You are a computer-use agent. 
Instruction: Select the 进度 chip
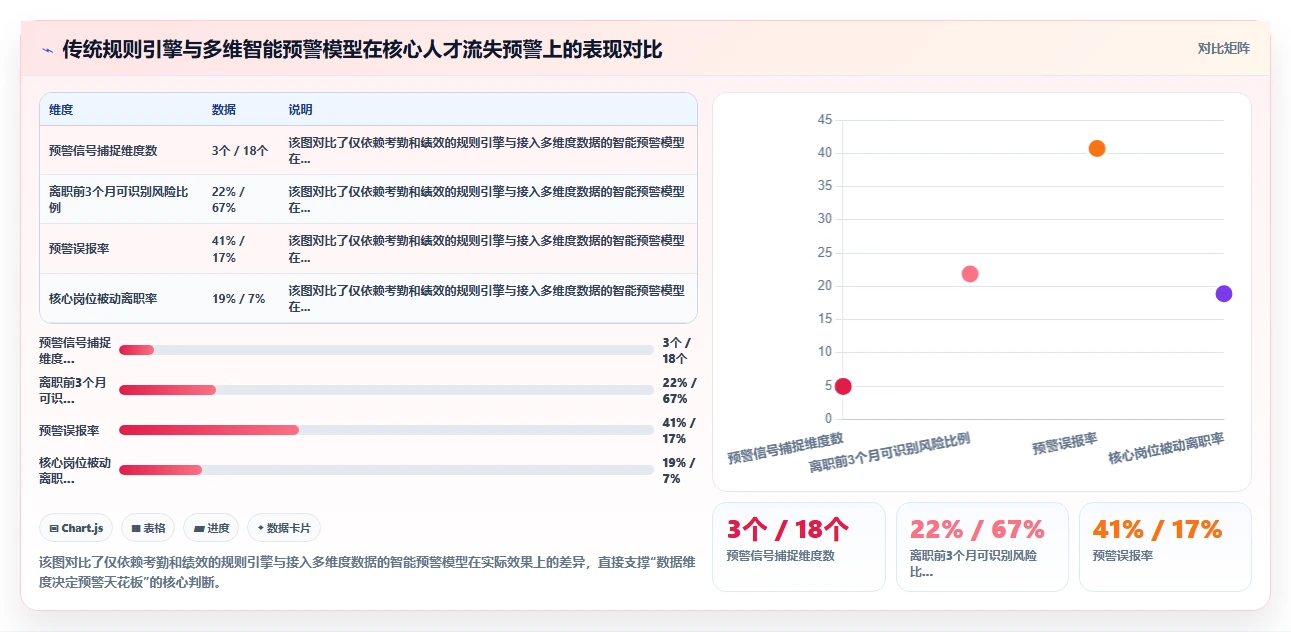point(211,528)
